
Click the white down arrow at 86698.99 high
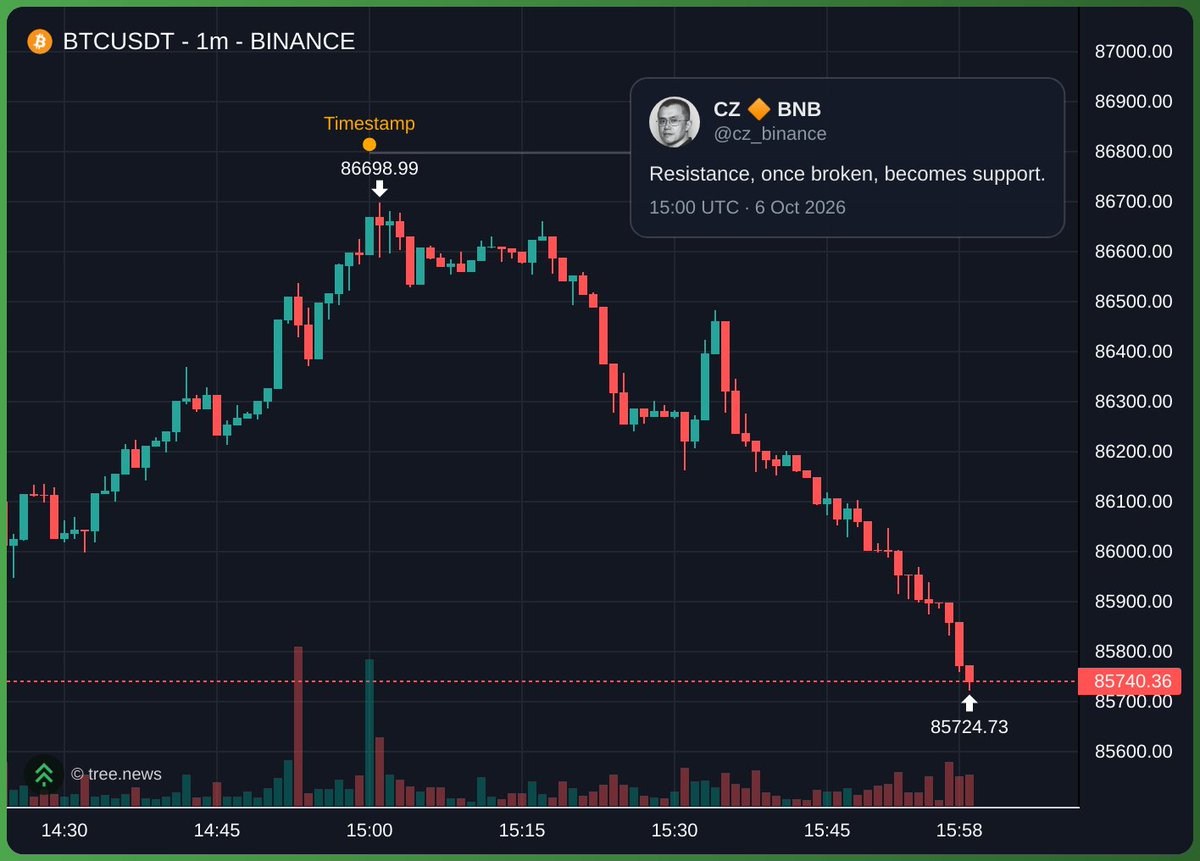click(379, 188)
